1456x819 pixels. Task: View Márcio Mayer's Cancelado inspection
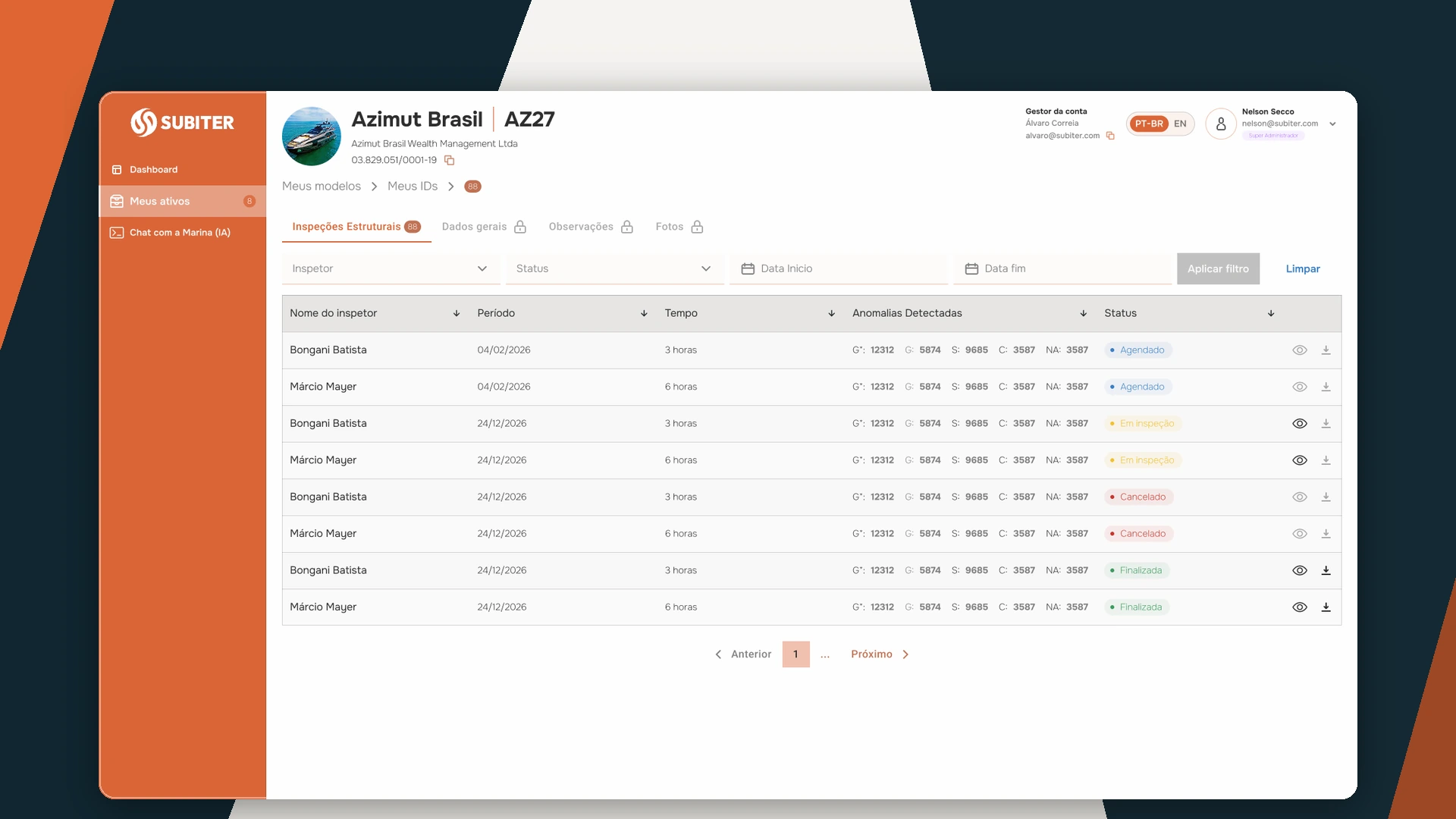coord(1300,534)
